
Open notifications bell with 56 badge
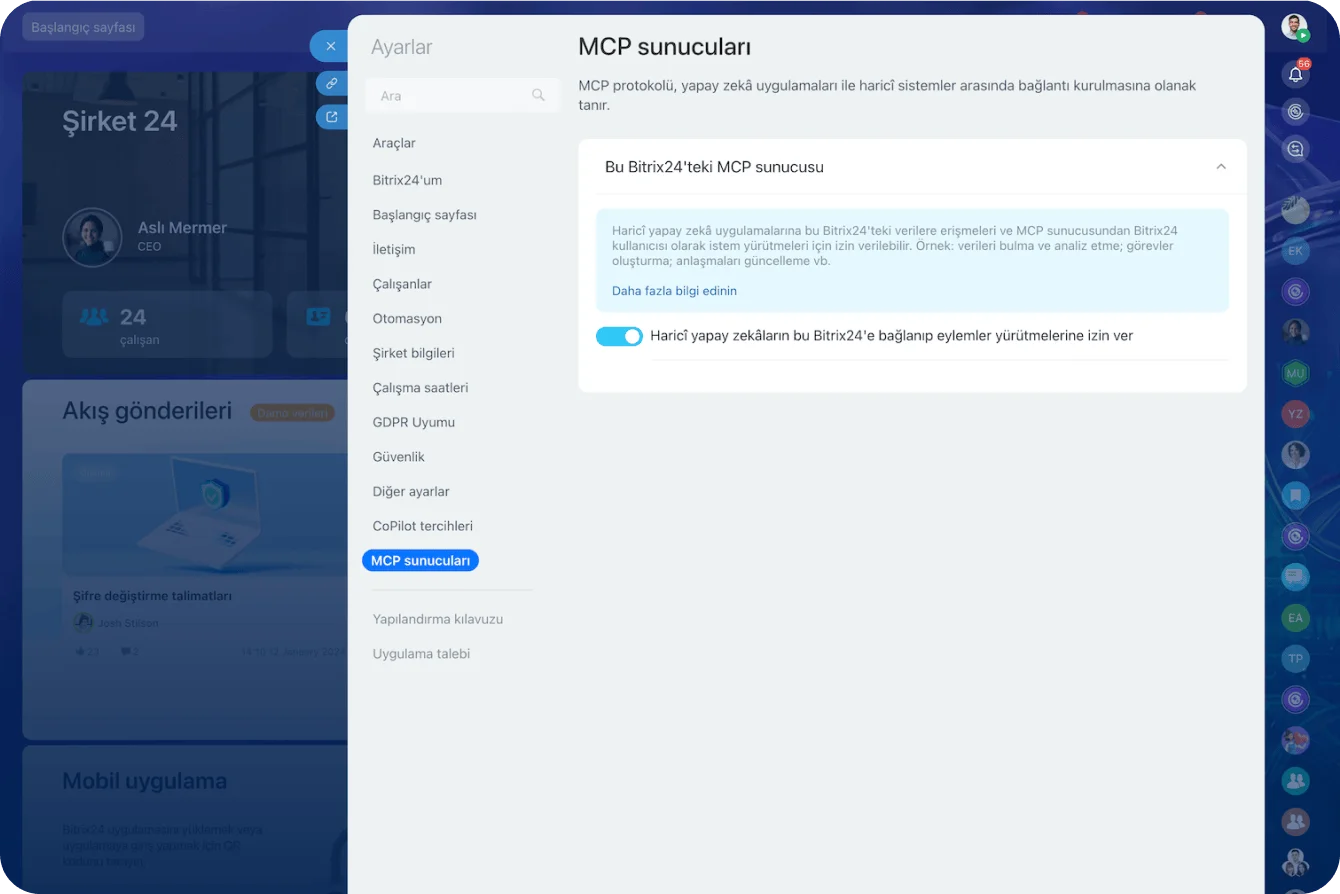1296,73
